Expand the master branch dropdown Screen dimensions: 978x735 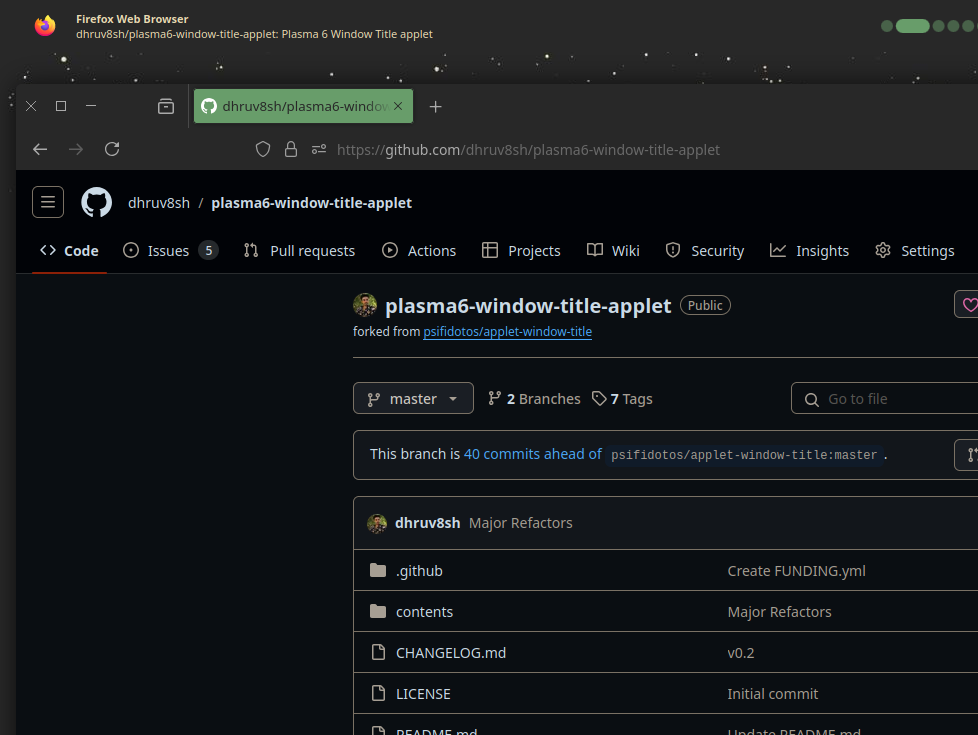[414, 398]
